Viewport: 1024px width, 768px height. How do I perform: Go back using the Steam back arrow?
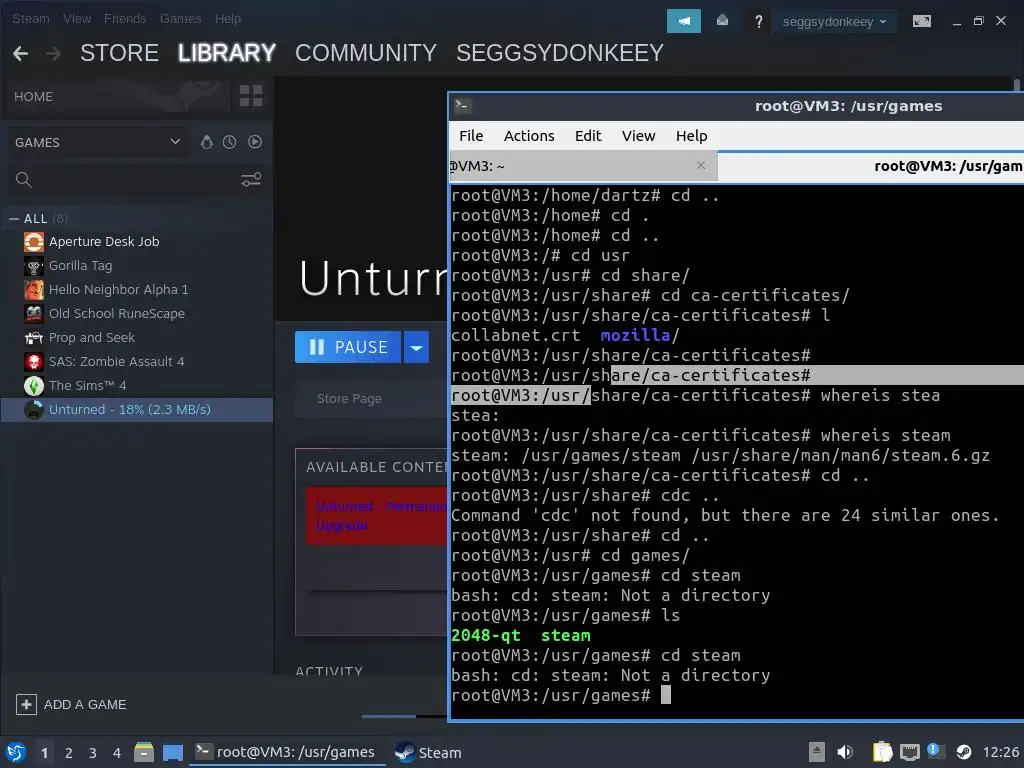point(20,53)
